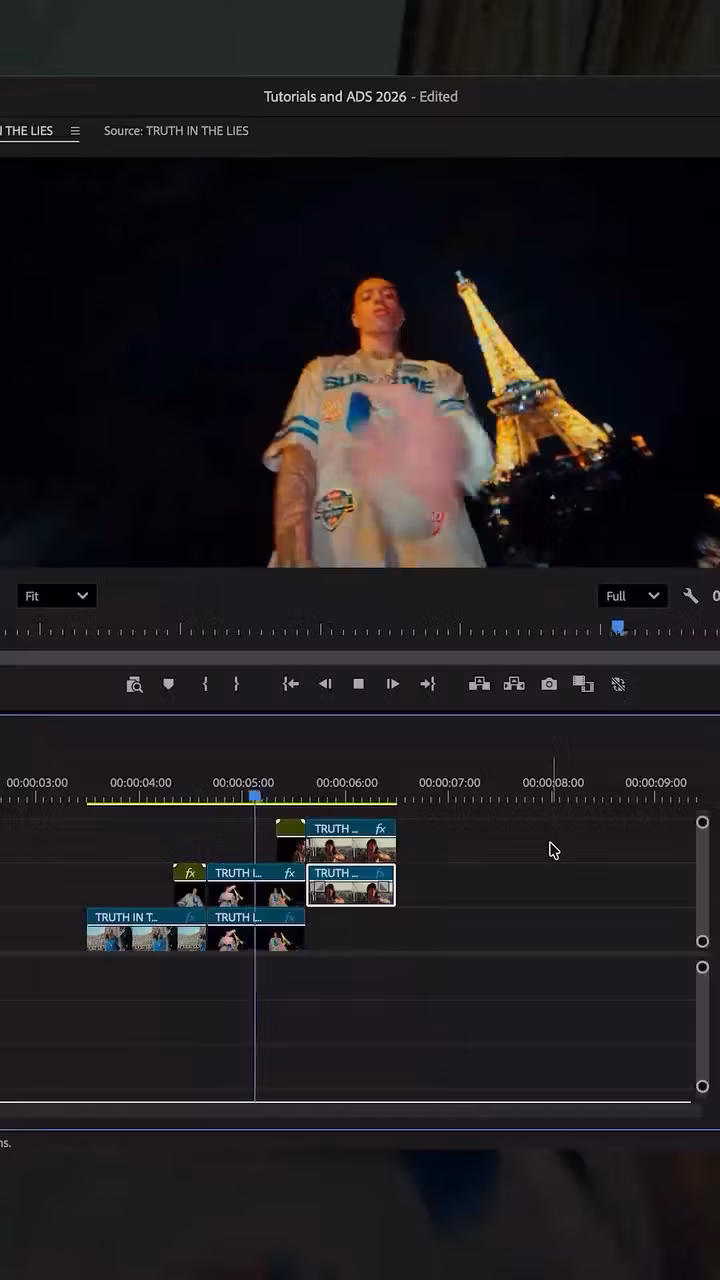This screenshot has height=1280, width=720.
Task: Click ruler at 00:00:04:00
Action: 140,783
